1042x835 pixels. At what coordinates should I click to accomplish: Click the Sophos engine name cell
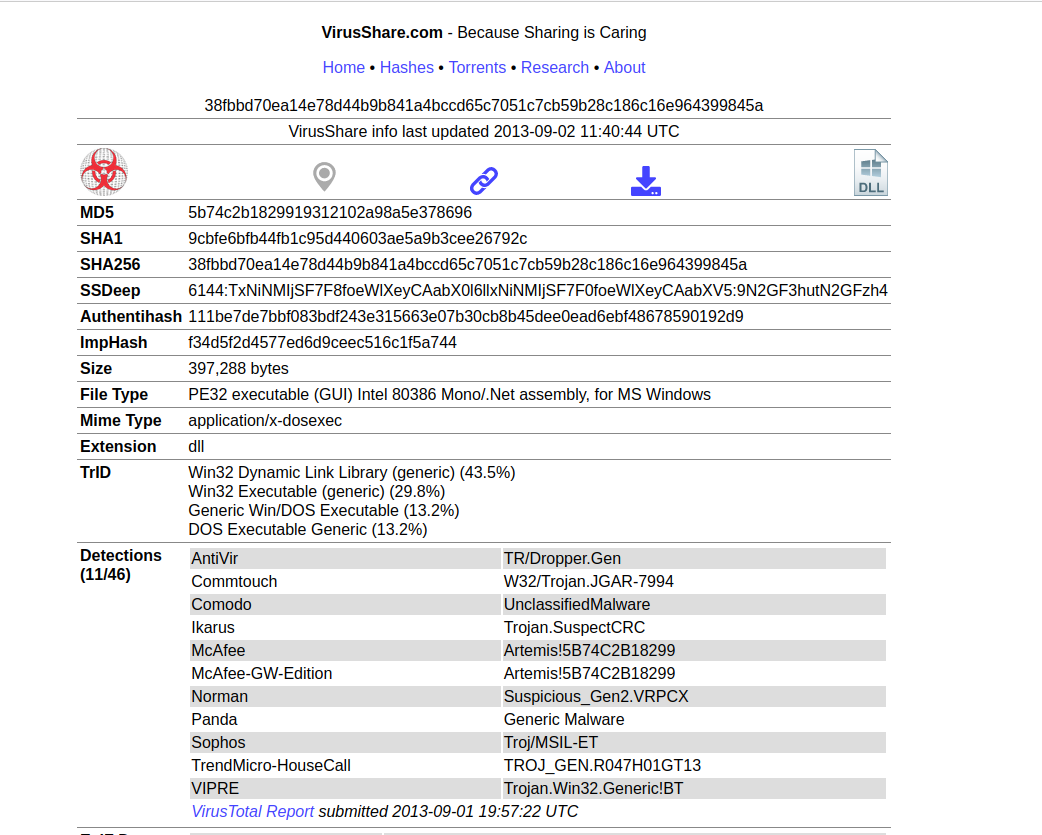click(x=345, y=743)
